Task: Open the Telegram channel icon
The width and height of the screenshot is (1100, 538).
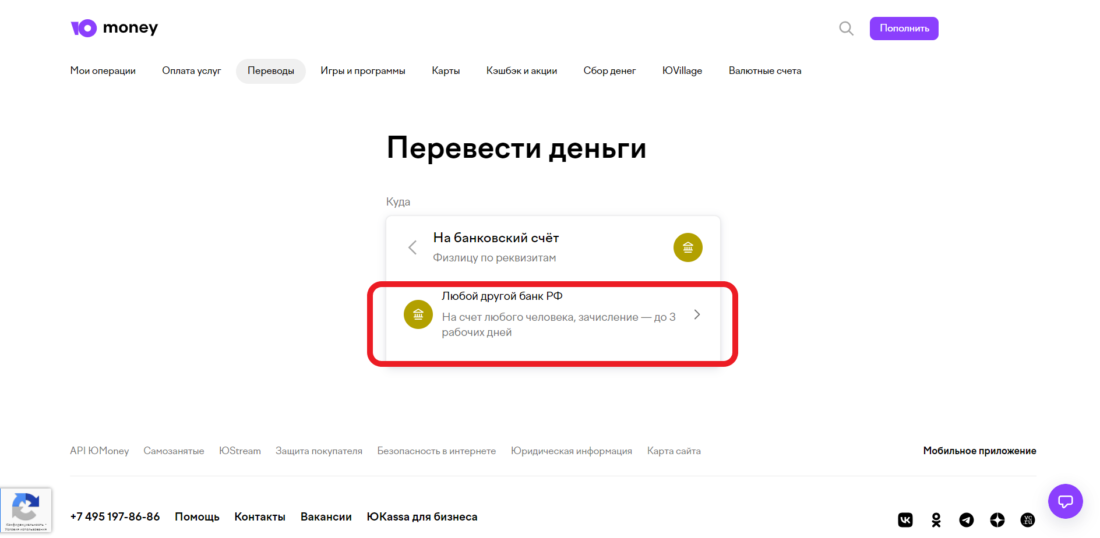Action: (x=966, y=520)
